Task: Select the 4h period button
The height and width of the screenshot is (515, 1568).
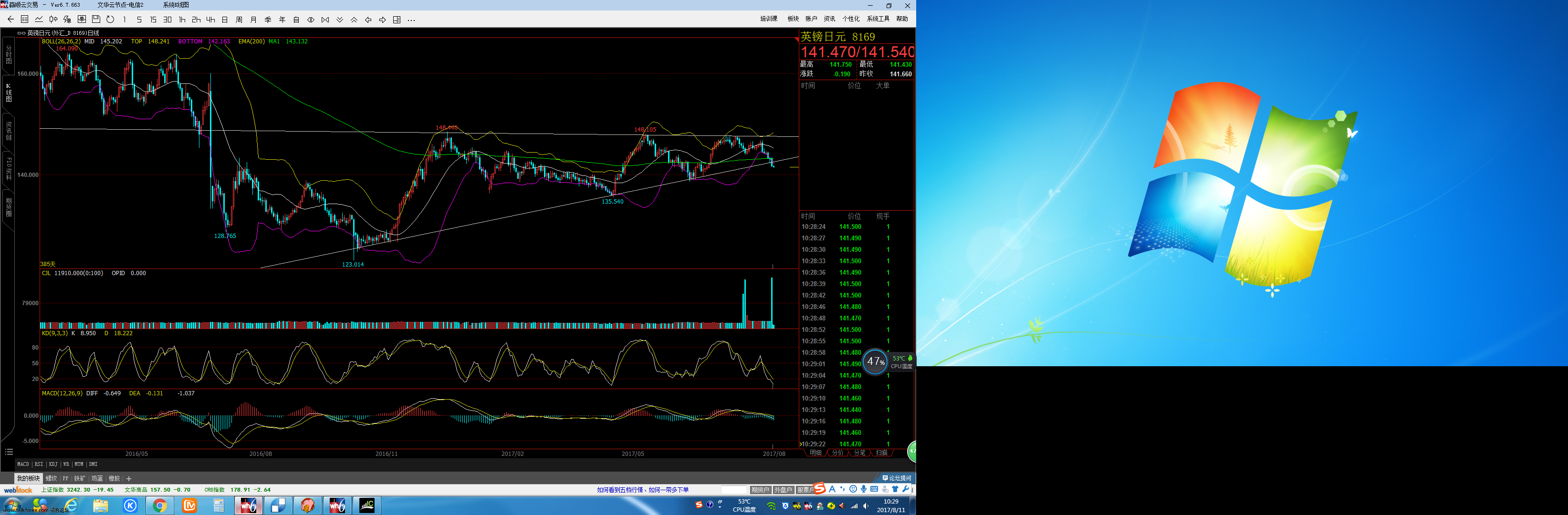Action: (210, 20)
